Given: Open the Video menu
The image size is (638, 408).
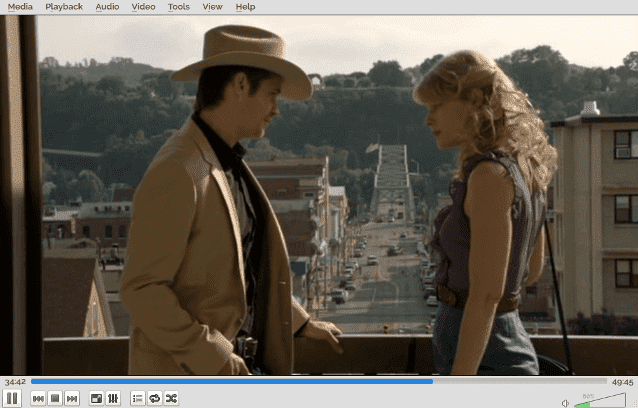Looking at the screenshot, I should (143, 7).
